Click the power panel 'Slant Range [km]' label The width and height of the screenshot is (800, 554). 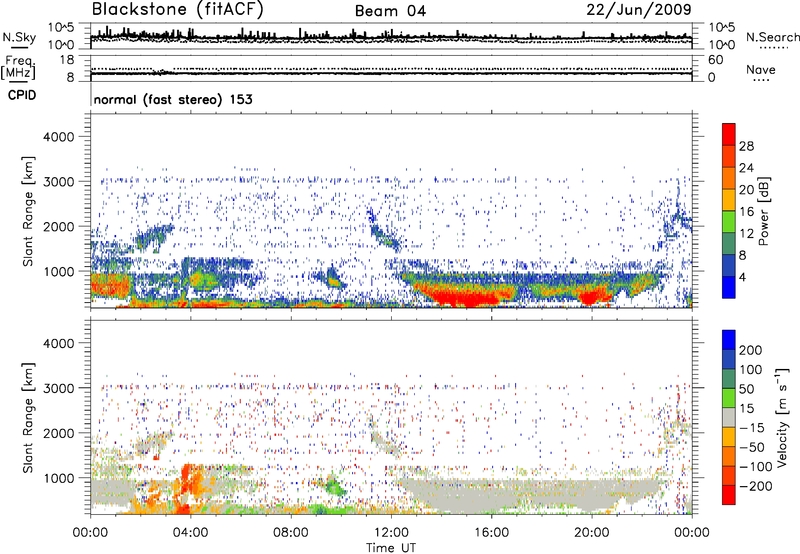click(28, 211)
